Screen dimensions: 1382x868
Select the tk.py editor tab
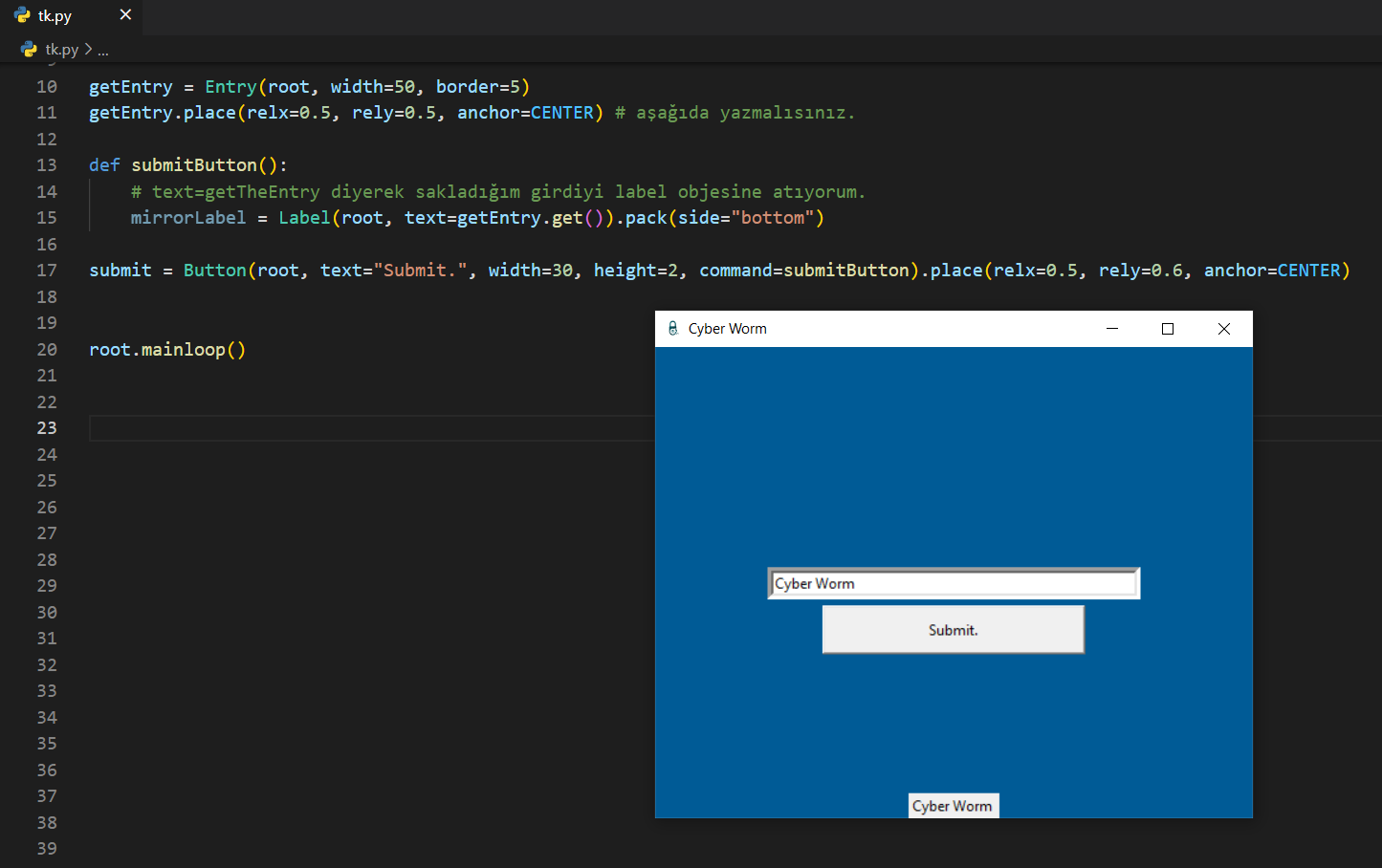pos(55,16)
